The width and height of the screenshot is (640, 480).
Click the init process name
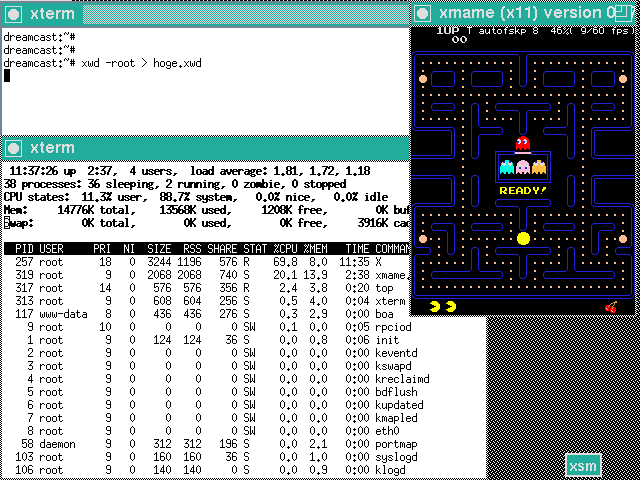[387, 340]
